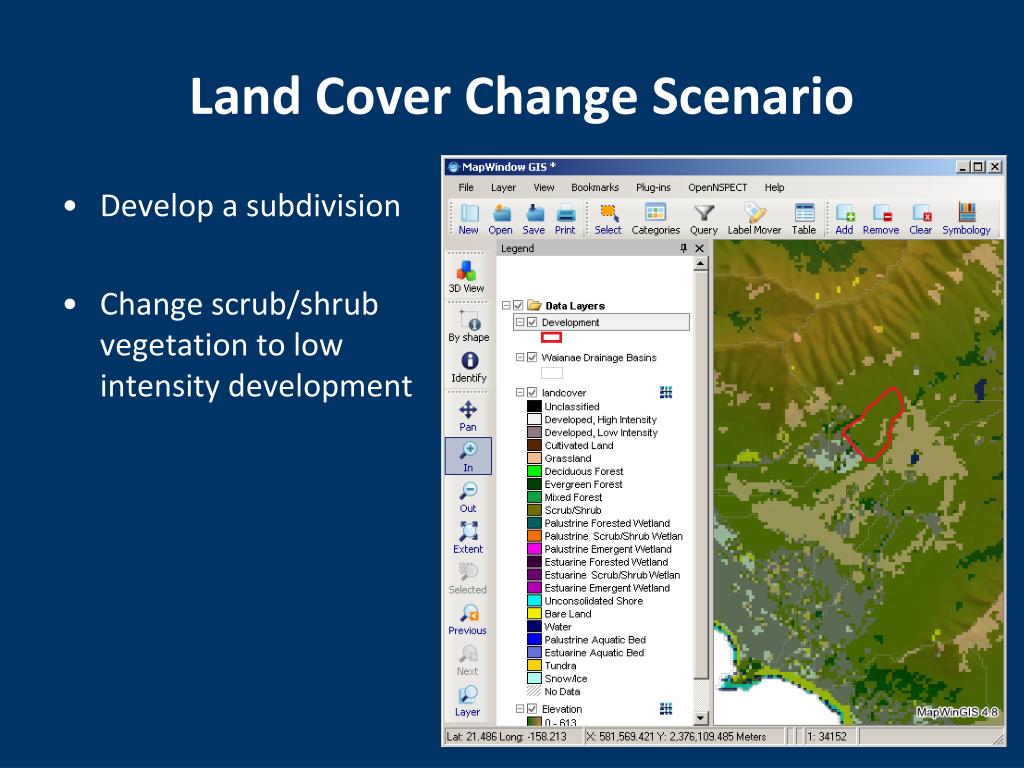Hide the landcover layer

(x=532, y=392)
